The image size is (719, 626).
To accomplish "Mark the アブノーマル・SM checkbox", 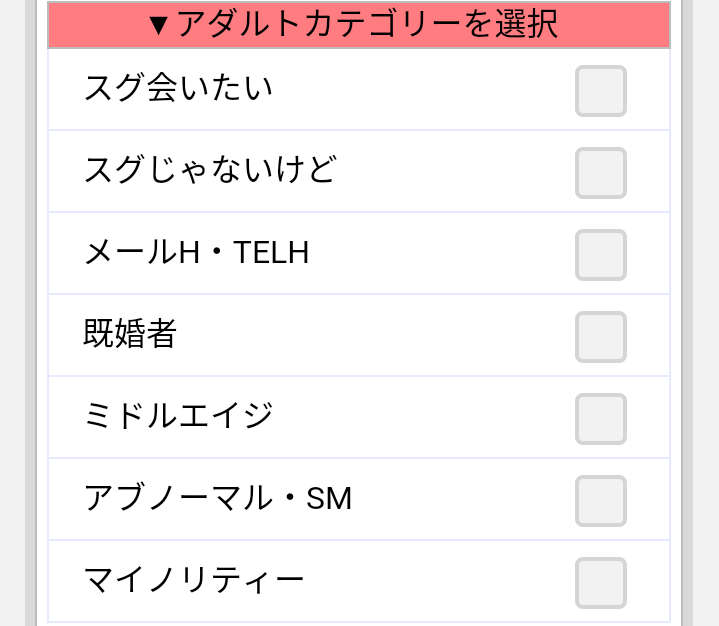I will click(x=600, y=501).
